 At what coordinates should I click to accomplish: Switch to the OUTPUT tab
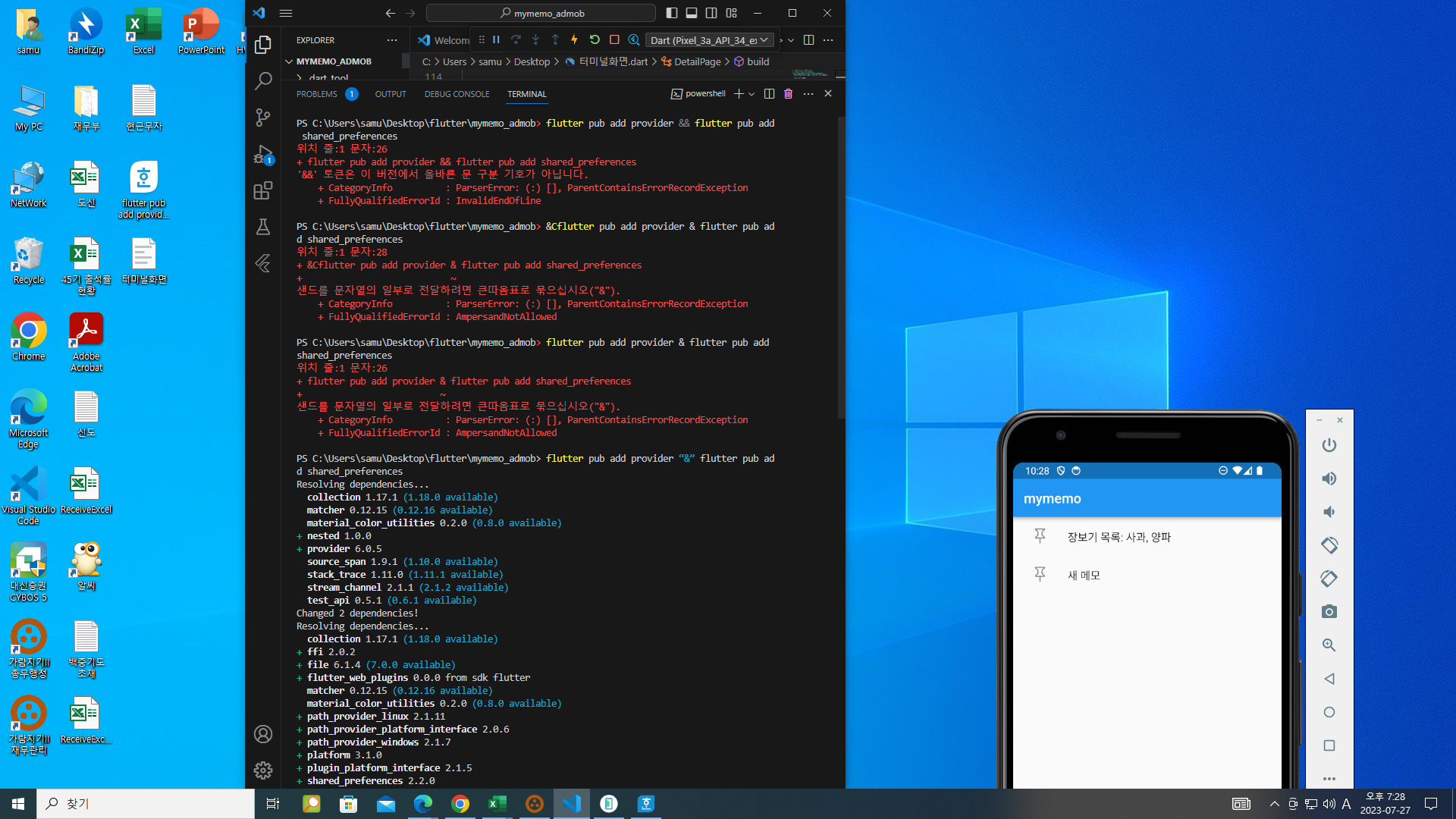(x=391, y=94)
